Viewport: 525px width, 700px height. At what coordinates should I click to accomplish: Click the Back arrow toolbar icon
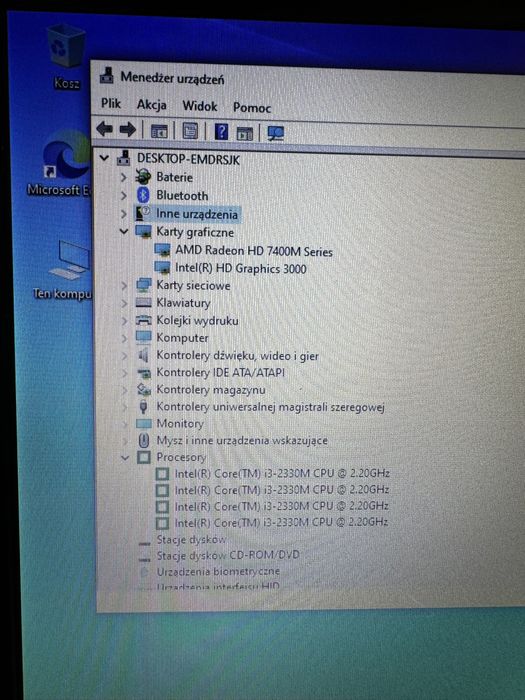tap(104, 129)
